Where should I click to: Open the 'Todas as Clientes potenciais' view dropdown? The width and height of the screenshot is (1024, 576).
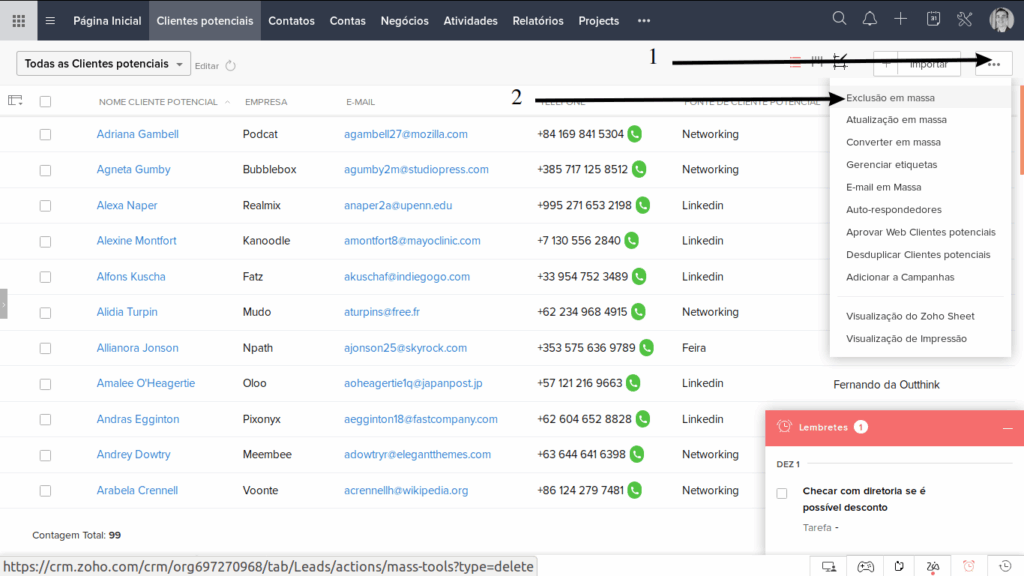click(104, 64)
